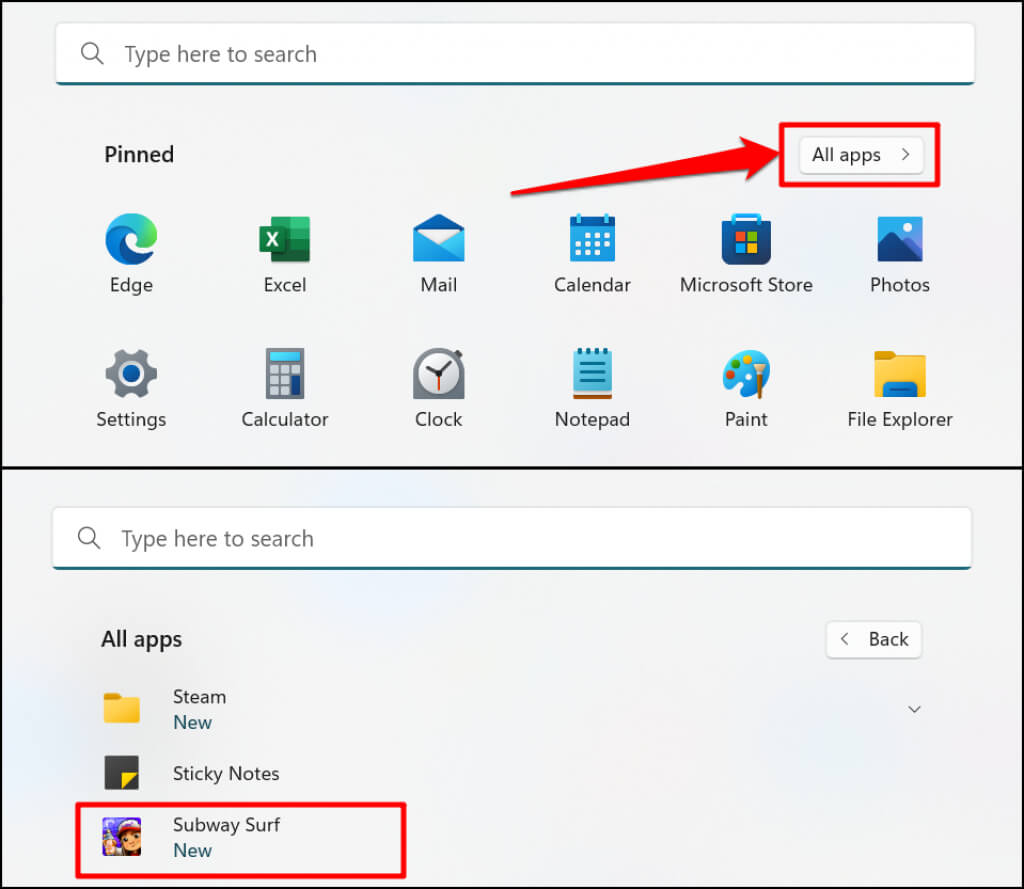Select the Subway Surf list label
This screenshot has height=889, width=1024.
tap(226, 826)
